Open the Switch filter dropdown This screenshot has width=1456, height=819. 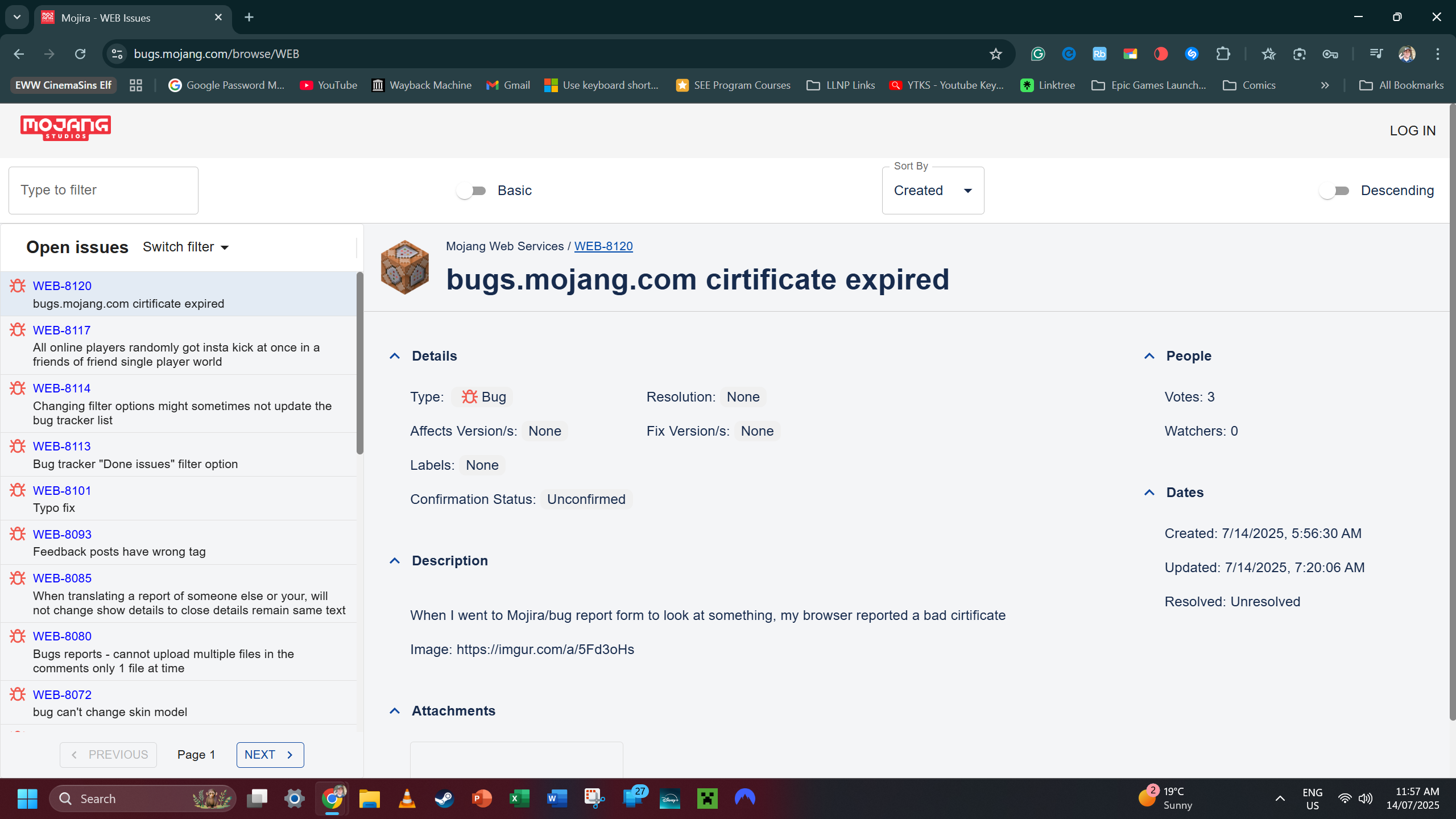(x=185, y=247)
